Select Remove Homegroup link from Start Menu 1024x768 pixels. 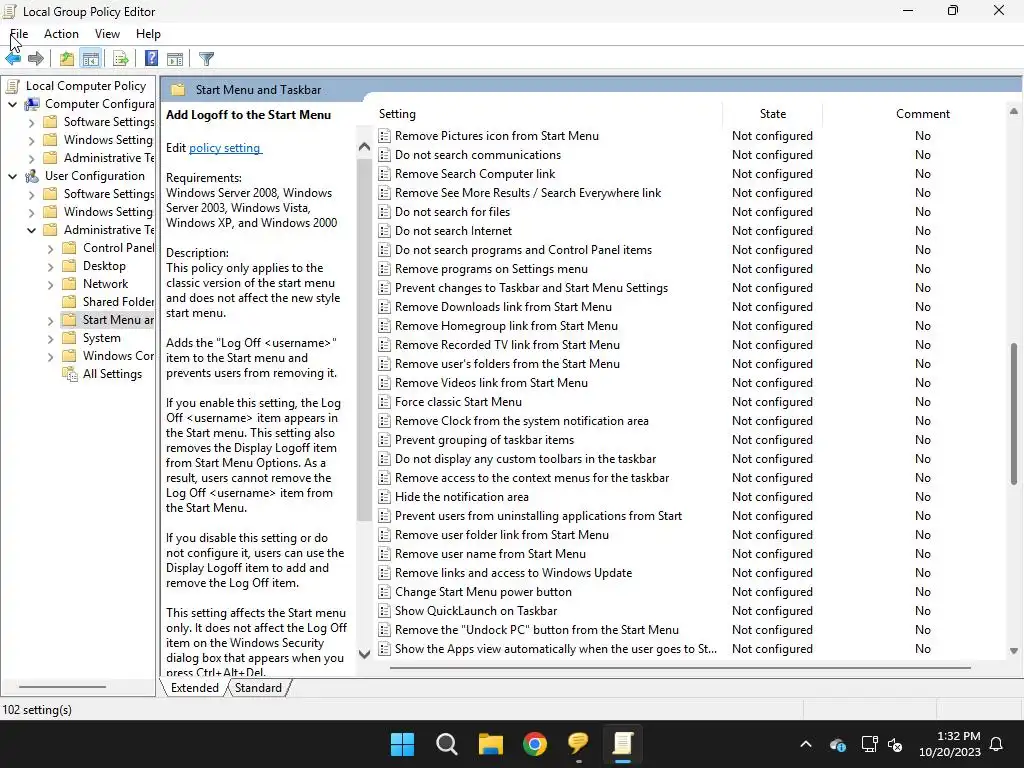[x=506, y=326]
